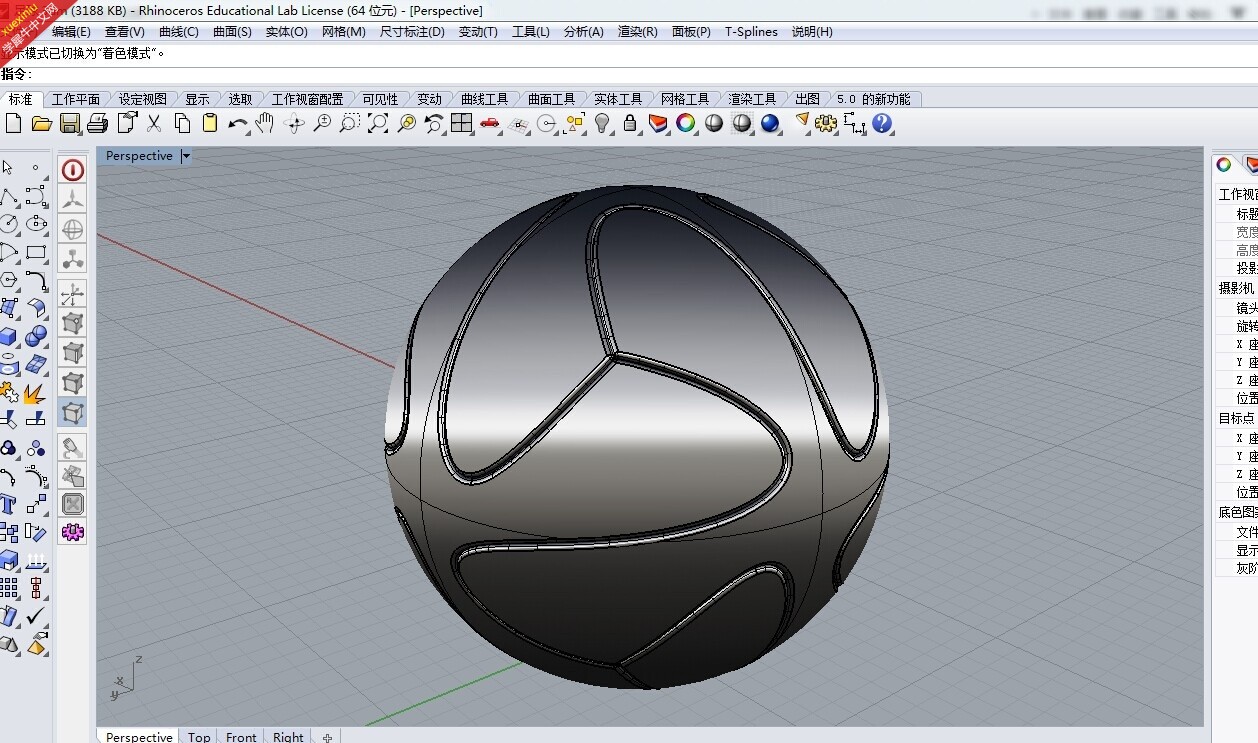Switch to the 显示 toolbar tab

[x=197, y=99]
